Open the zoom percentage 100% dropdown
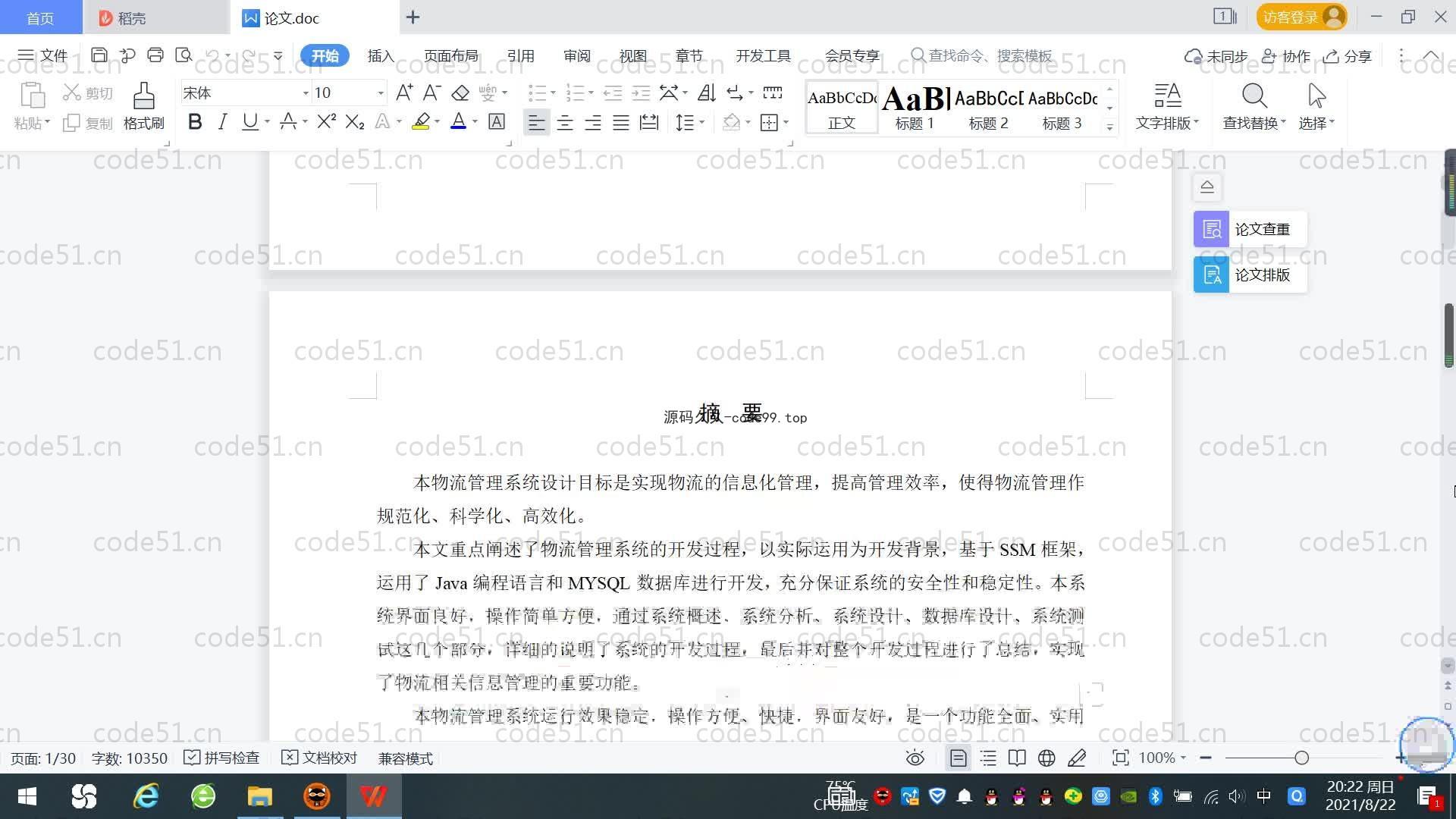 coord(1163,758)
